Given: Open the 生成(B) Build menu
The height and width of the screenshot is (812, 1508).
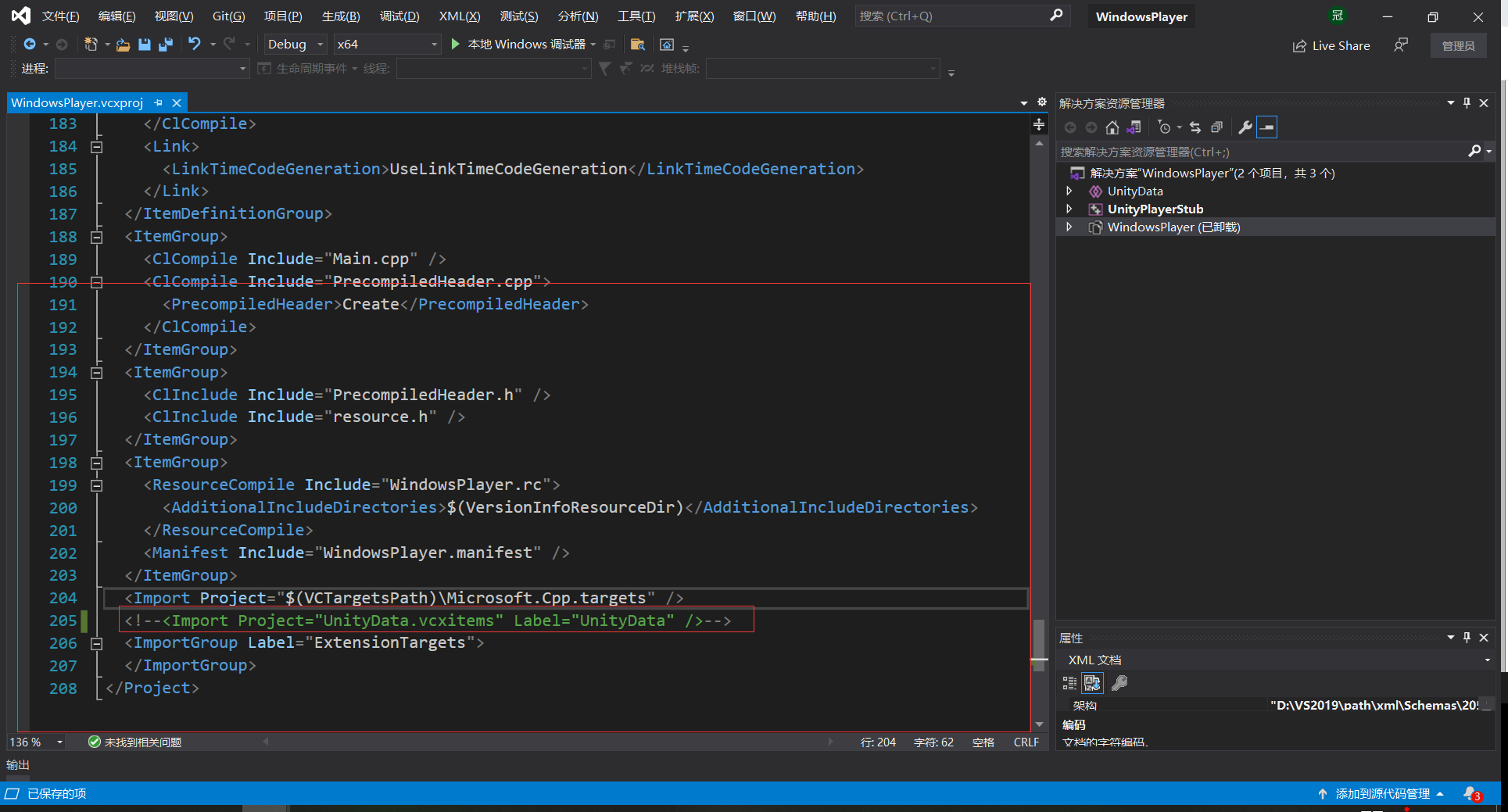Looking at the screenshot, I should pyautogui.click(x=341, y=16).
